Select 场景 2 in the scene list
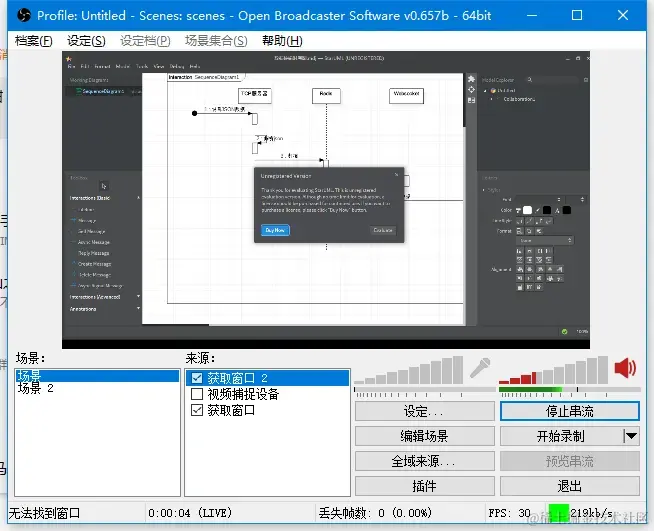This screenshot has height=531, width=654. point(97,388)
